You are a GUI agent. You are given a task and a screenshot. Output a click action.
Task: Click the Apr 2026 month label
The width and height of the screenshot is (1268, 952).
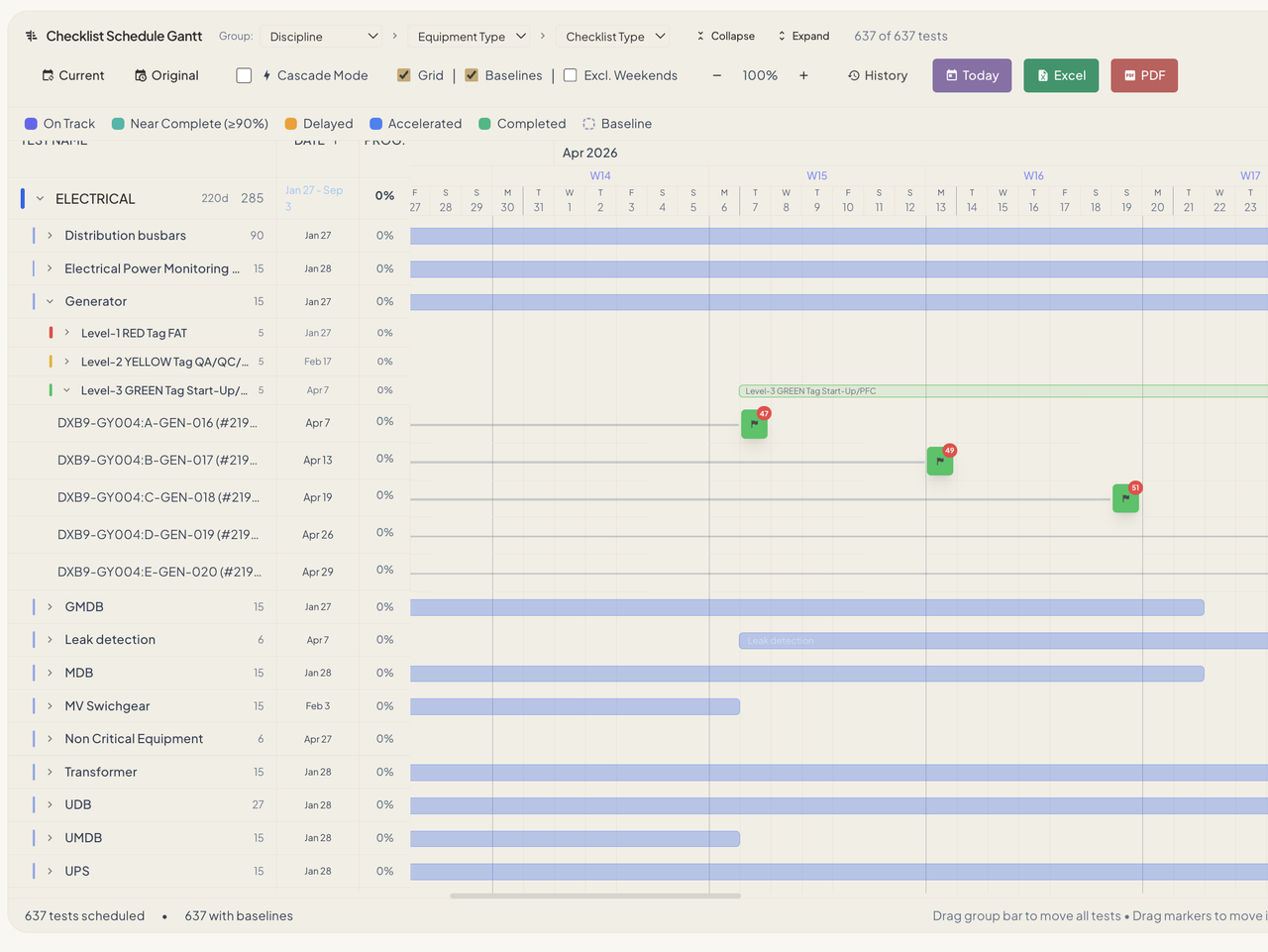(589, 153)
